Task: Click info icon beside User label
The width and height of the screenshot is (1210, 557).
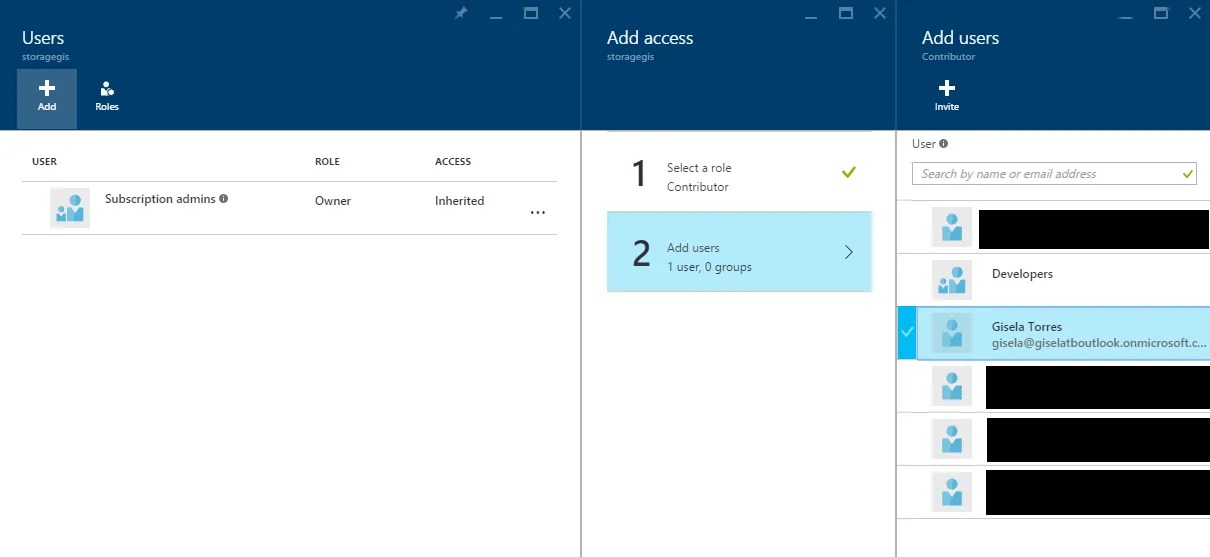Action: [944, 143]
